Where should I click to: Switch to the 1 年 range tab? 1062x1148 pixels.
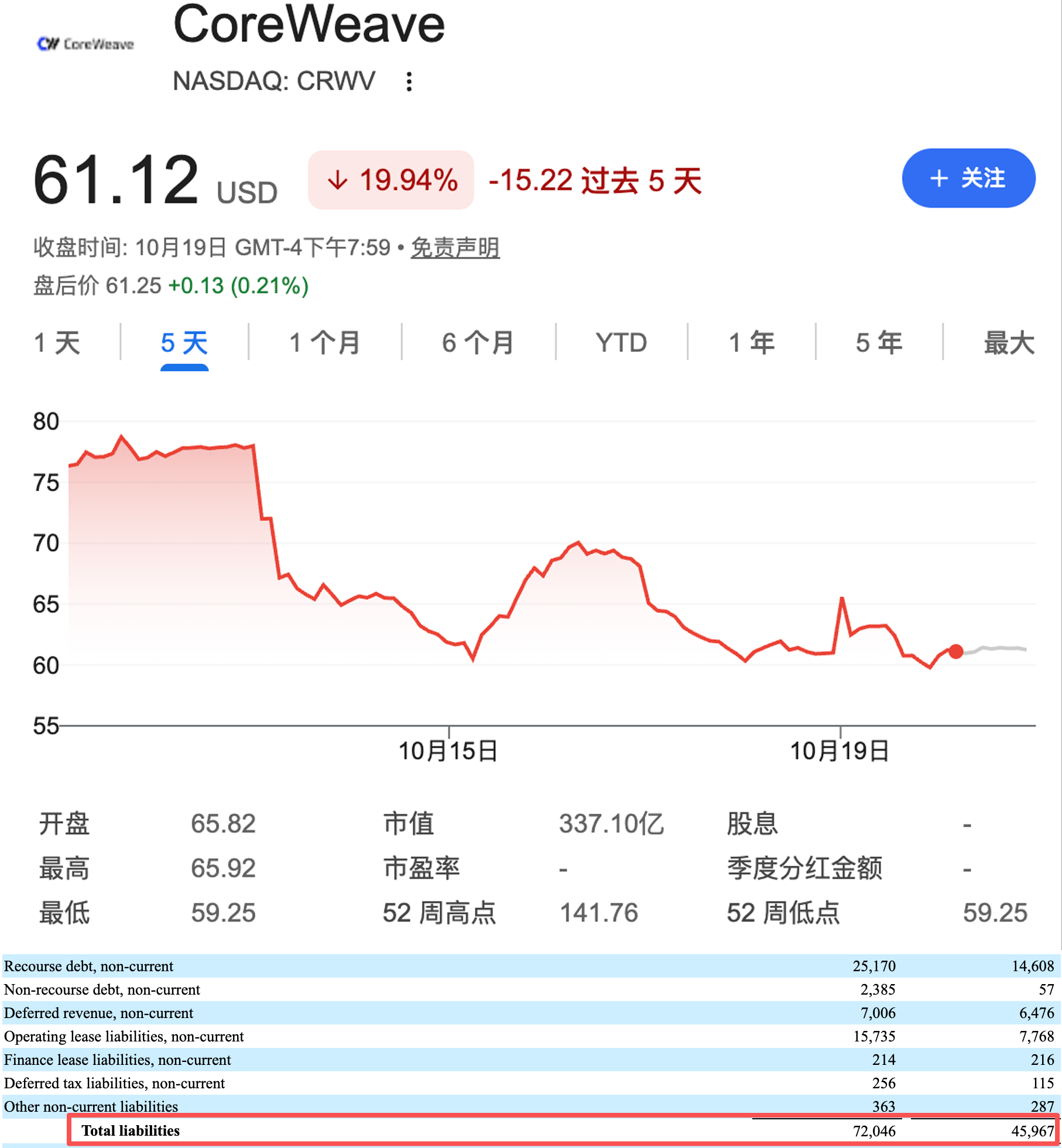[752, 342]
